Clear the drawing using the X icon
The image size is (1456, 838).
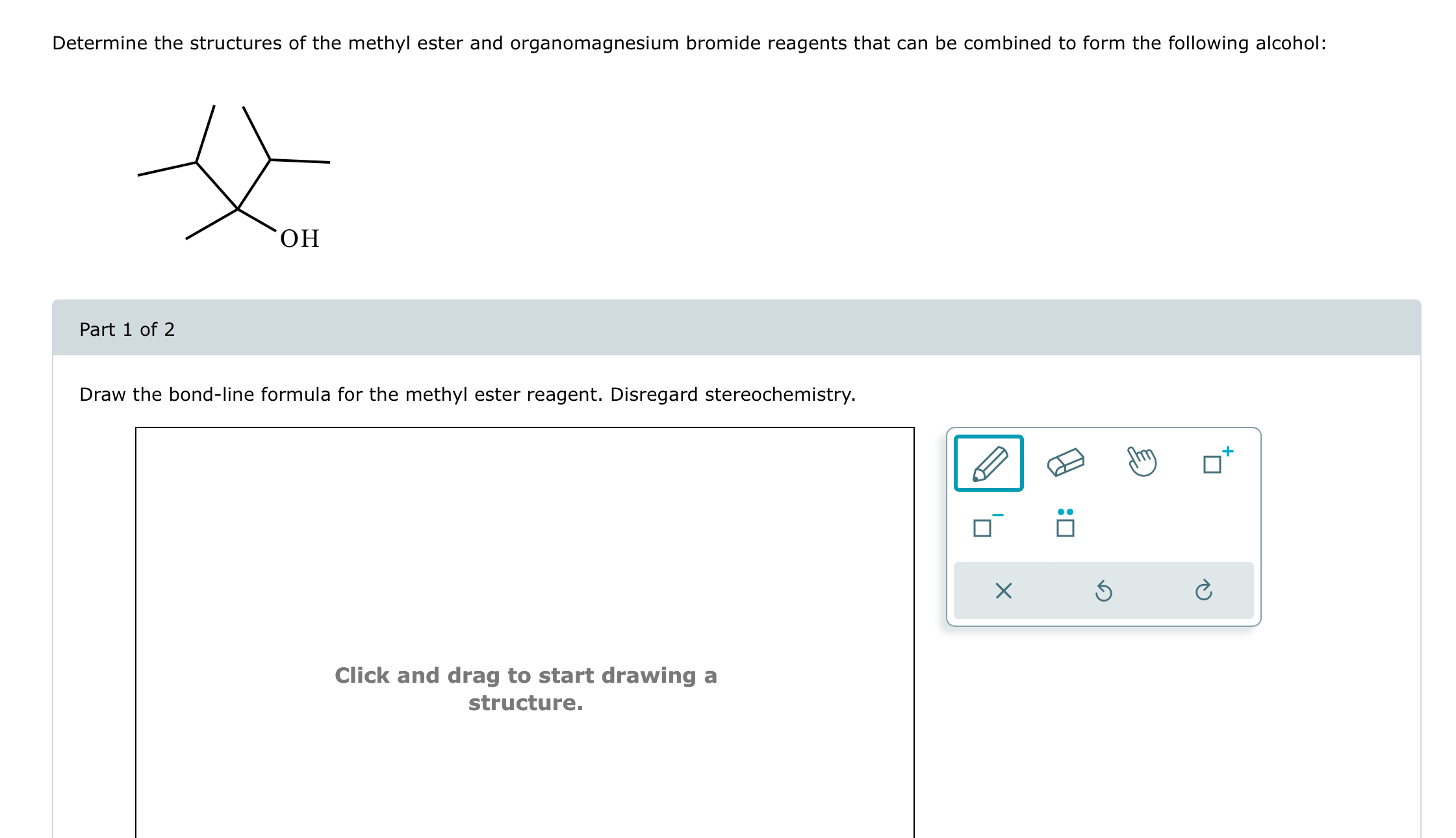click(x=1003, y=590)
